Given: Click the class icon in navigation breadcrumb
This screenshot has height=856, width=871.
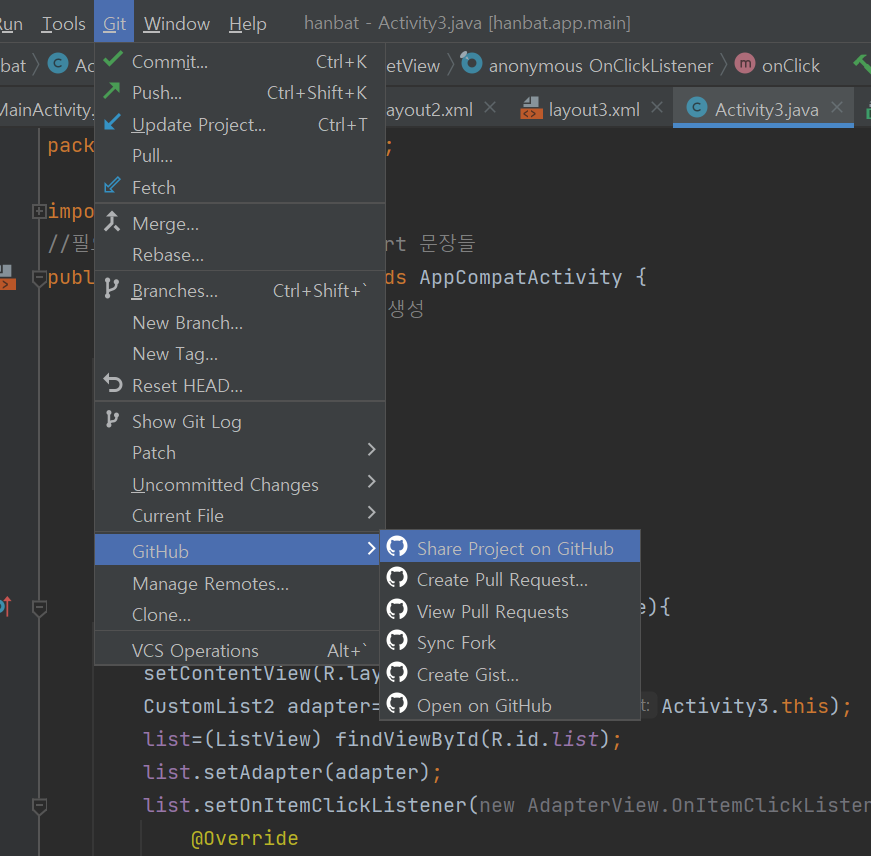Looking at the screenshot, I should [58, 63].
